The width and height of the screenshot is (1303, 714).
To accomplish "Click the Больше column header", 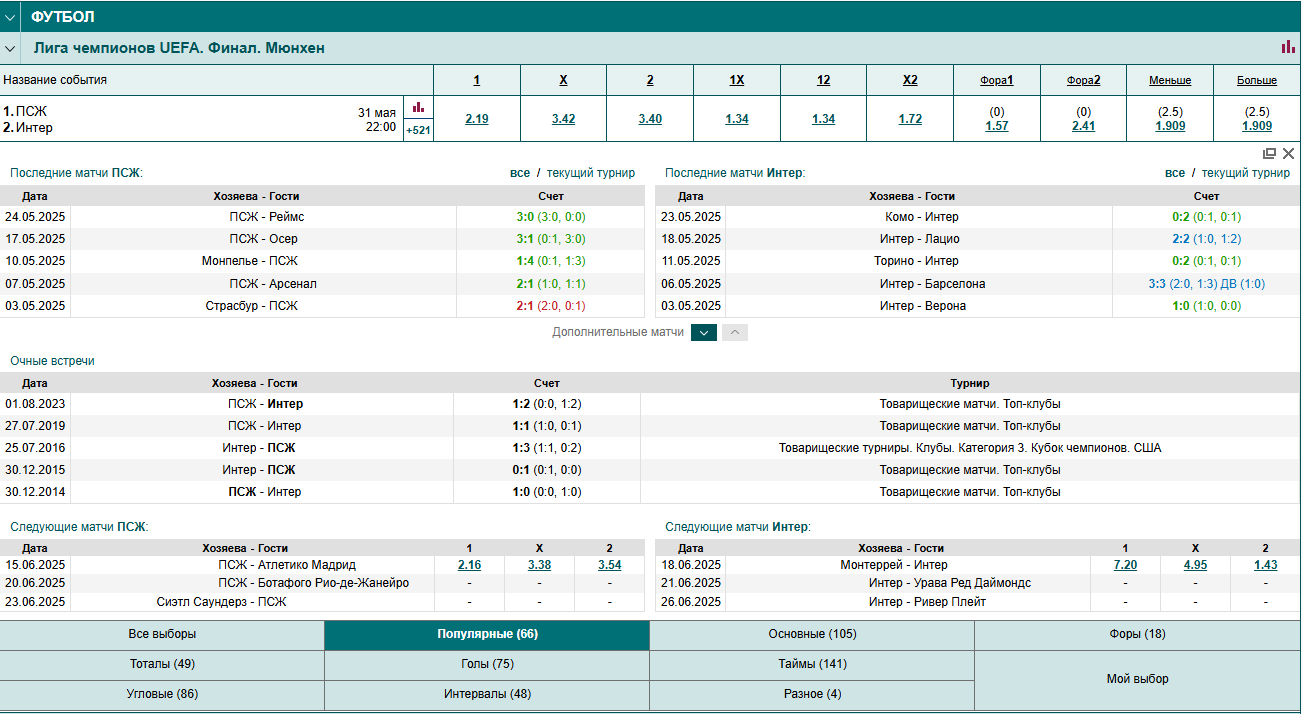I will pos(1257,80).
